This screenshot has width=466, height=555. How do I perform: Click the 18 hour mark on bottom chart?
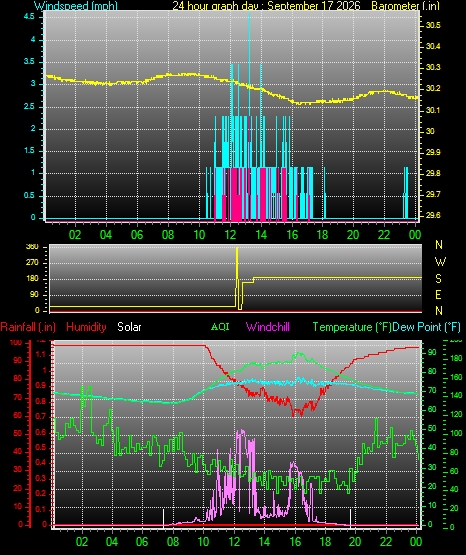tap(325, 542)
